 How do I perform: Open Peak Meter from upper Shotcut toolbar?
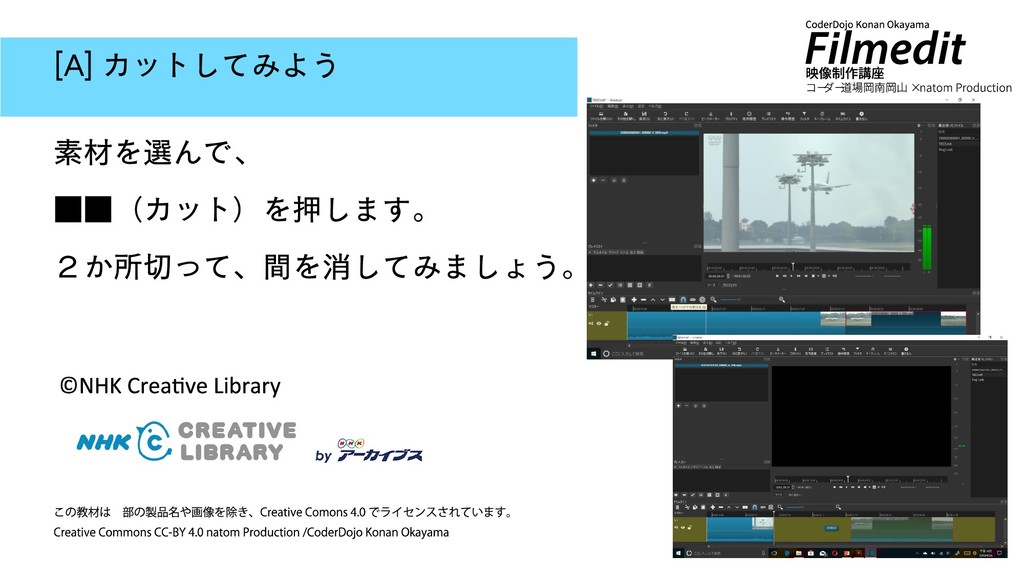tap(711, 114)
